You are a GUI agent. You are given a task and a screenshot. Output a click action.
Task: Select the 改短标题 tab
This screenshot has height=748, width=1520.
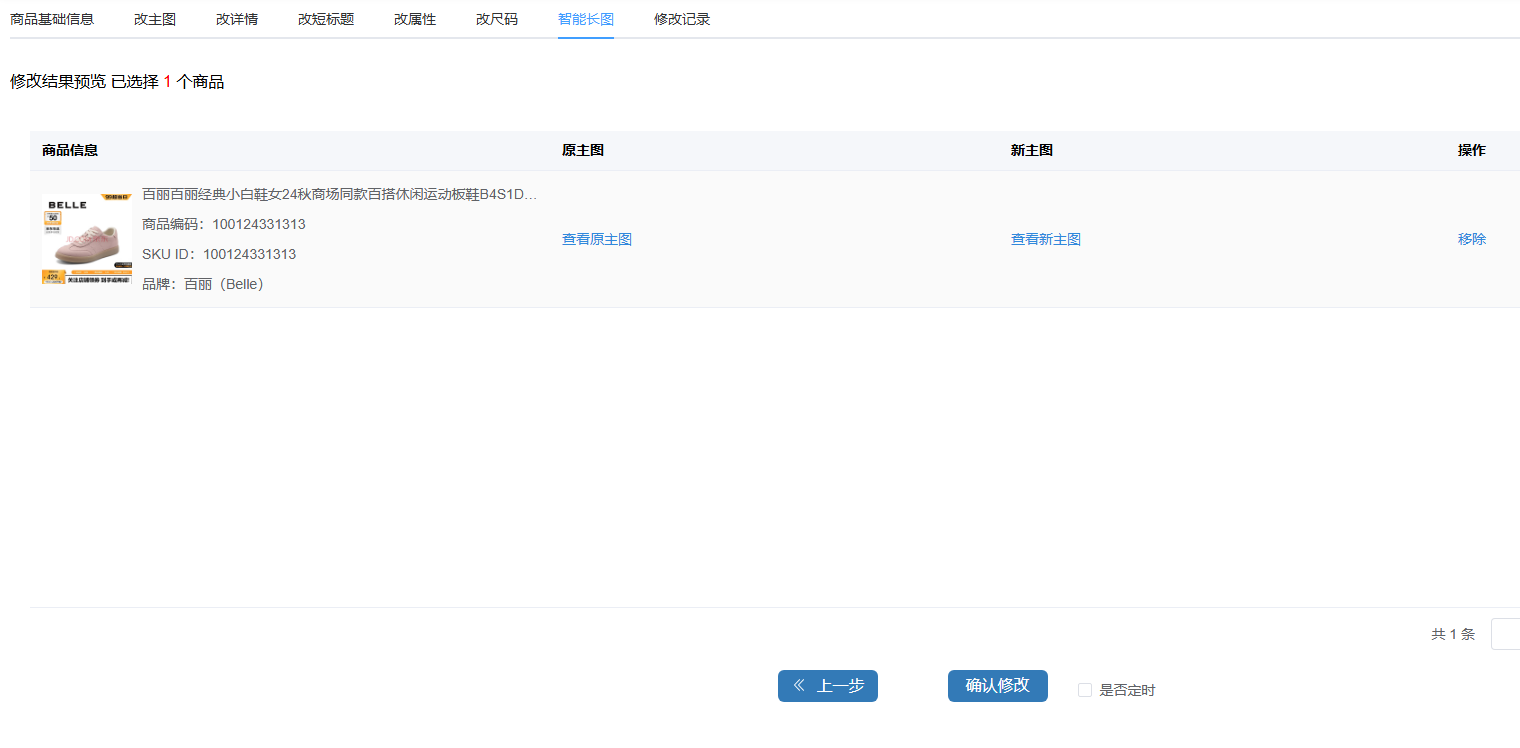pyautogui.click(x=326, y=19)
